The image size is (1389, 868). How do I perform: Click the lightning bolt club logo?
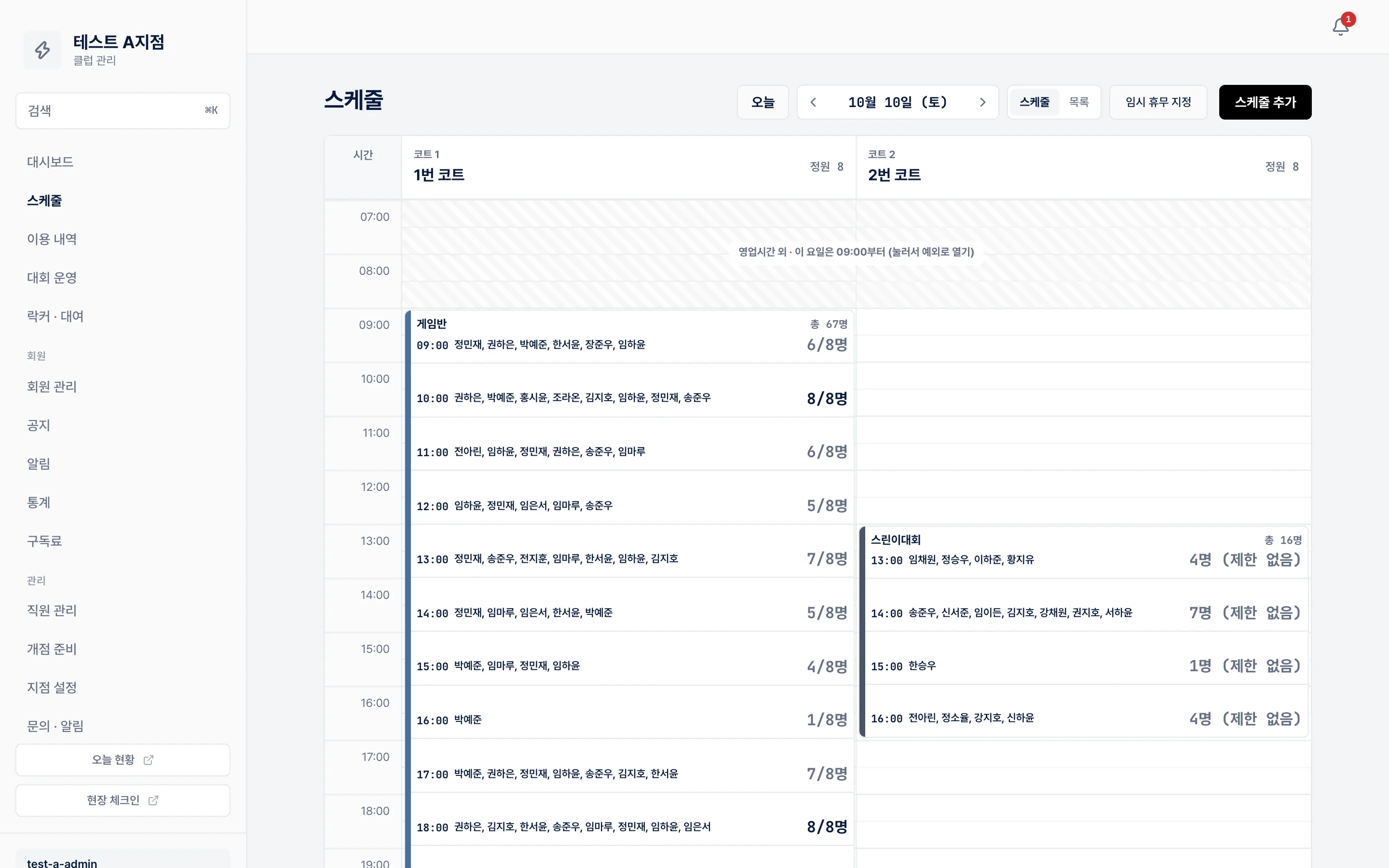click(x=42, y=50)
